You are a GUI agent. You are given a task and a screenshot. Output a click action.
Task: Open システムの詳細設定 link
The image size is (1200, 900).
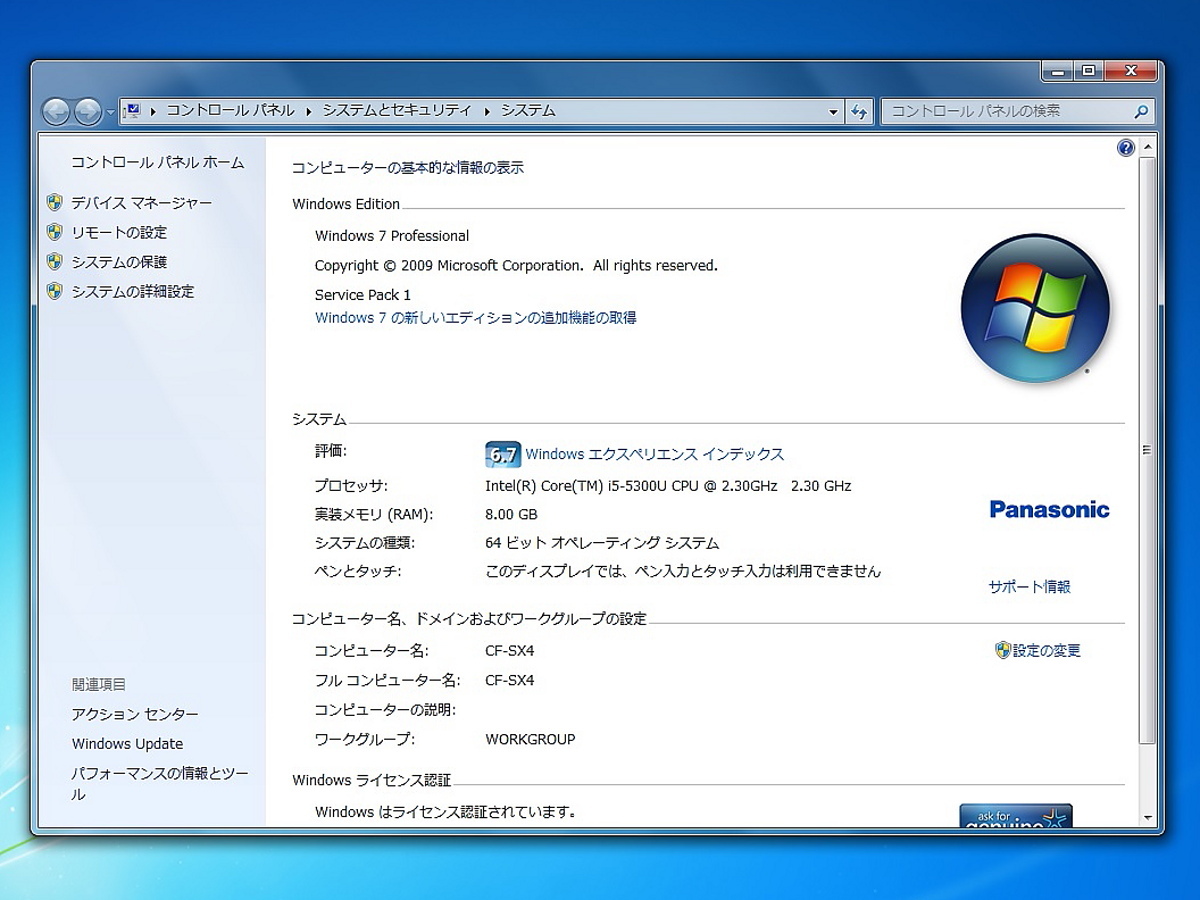[x=132, y=292]
